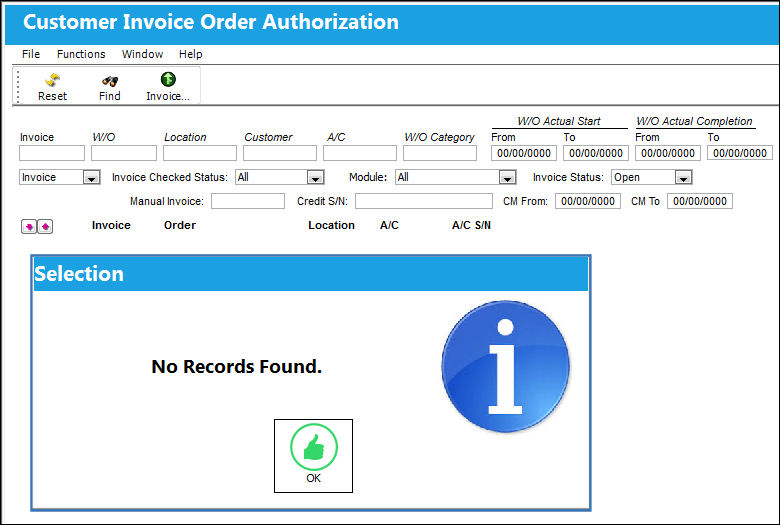Click the W/O input field
780x525 pixels.
[124, 153]
